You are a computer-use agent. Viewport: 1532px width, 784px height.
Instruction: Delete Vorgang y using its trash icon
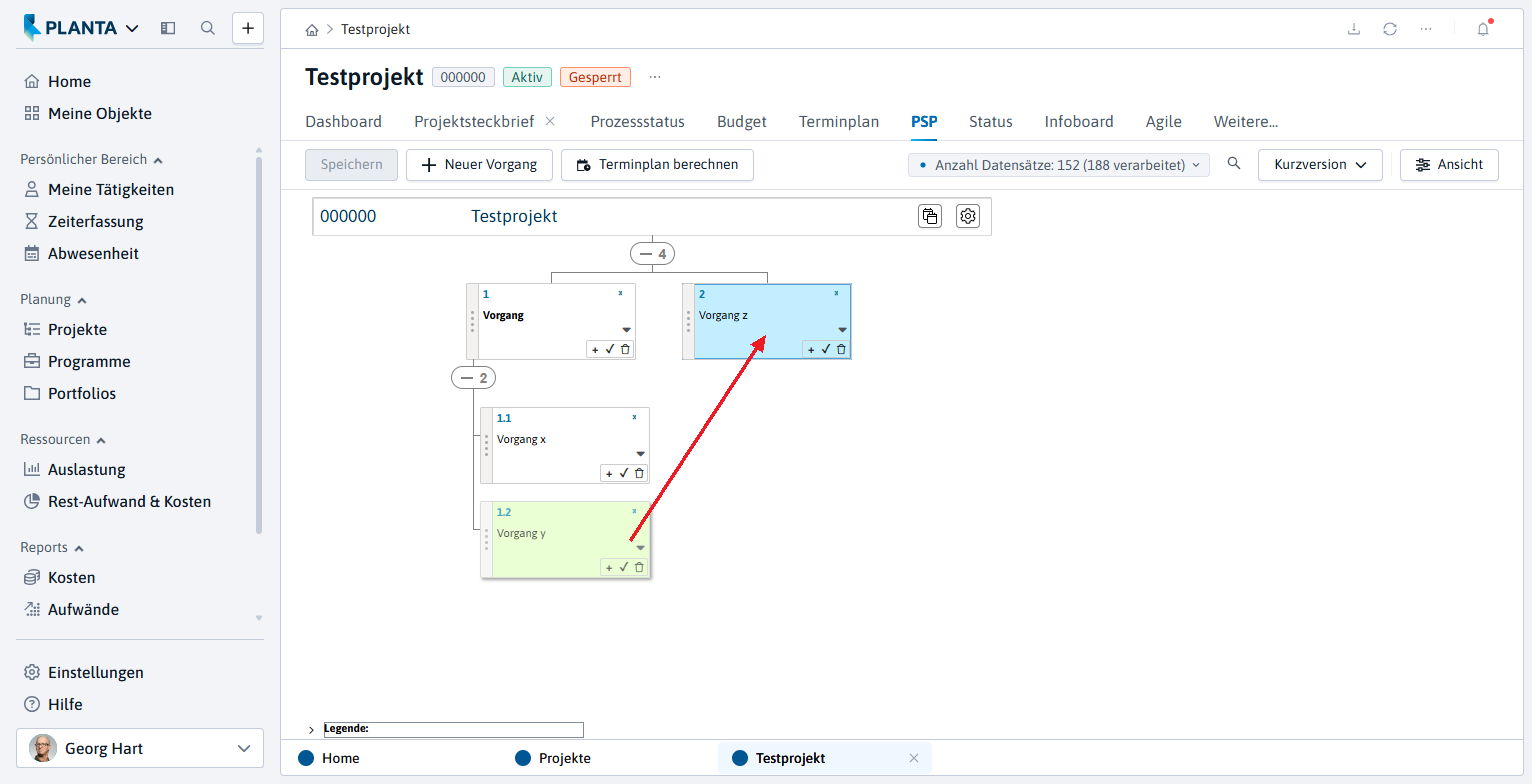639,567
